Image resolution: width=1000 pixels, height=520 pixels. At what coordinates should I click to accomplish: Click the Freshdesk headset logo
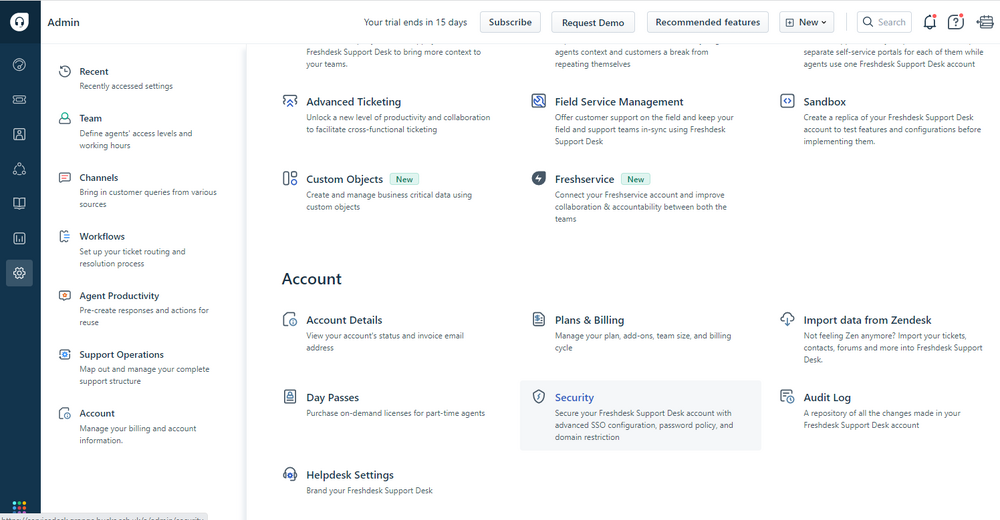(20, 22)
